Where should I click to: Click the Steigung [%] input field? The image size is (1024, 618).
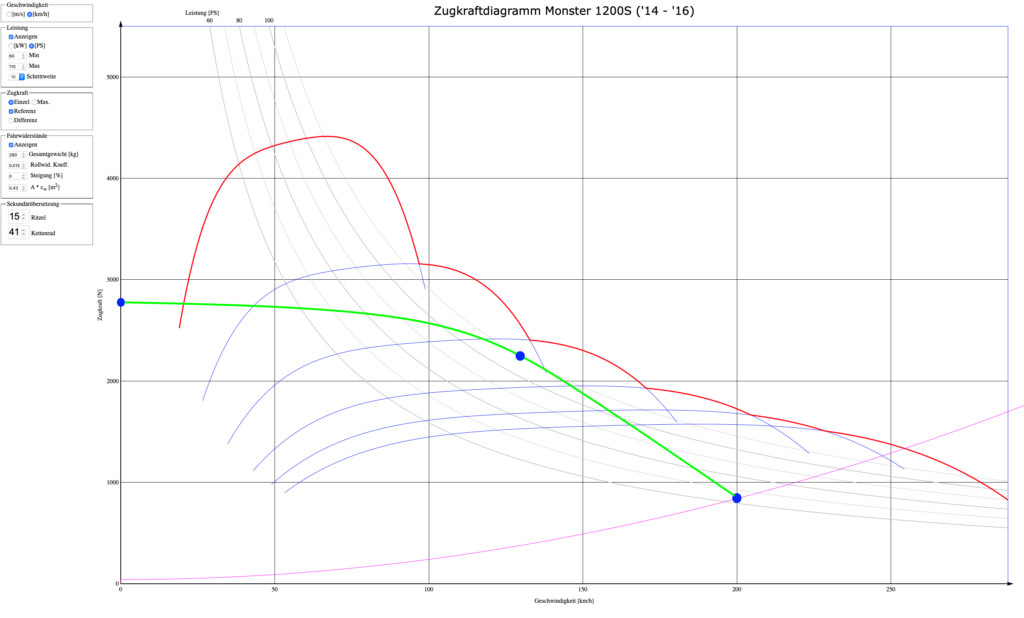click(x=15, y=177)
